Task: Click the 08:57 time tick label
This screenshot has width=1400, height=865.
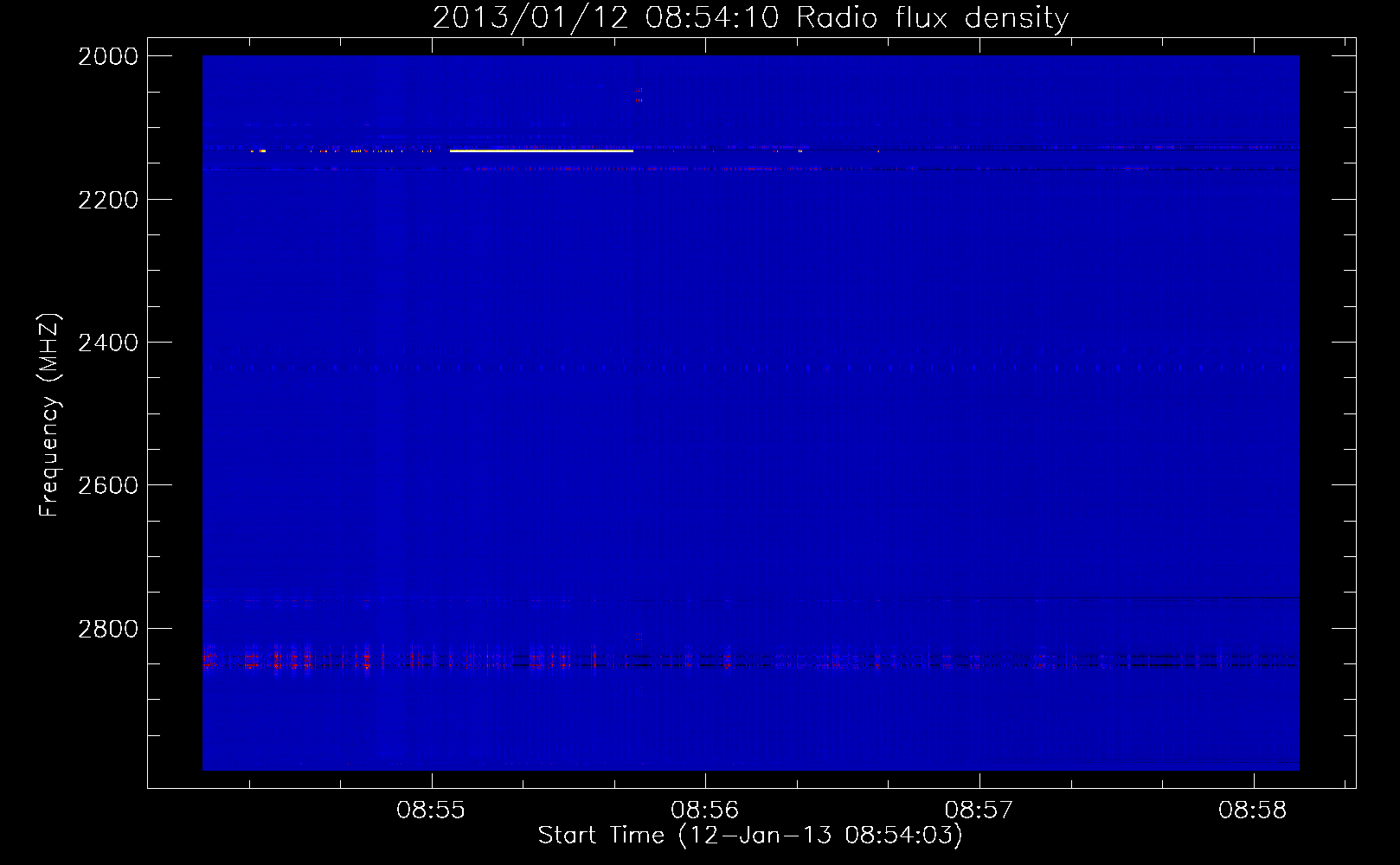Action: tap(979, 811)
